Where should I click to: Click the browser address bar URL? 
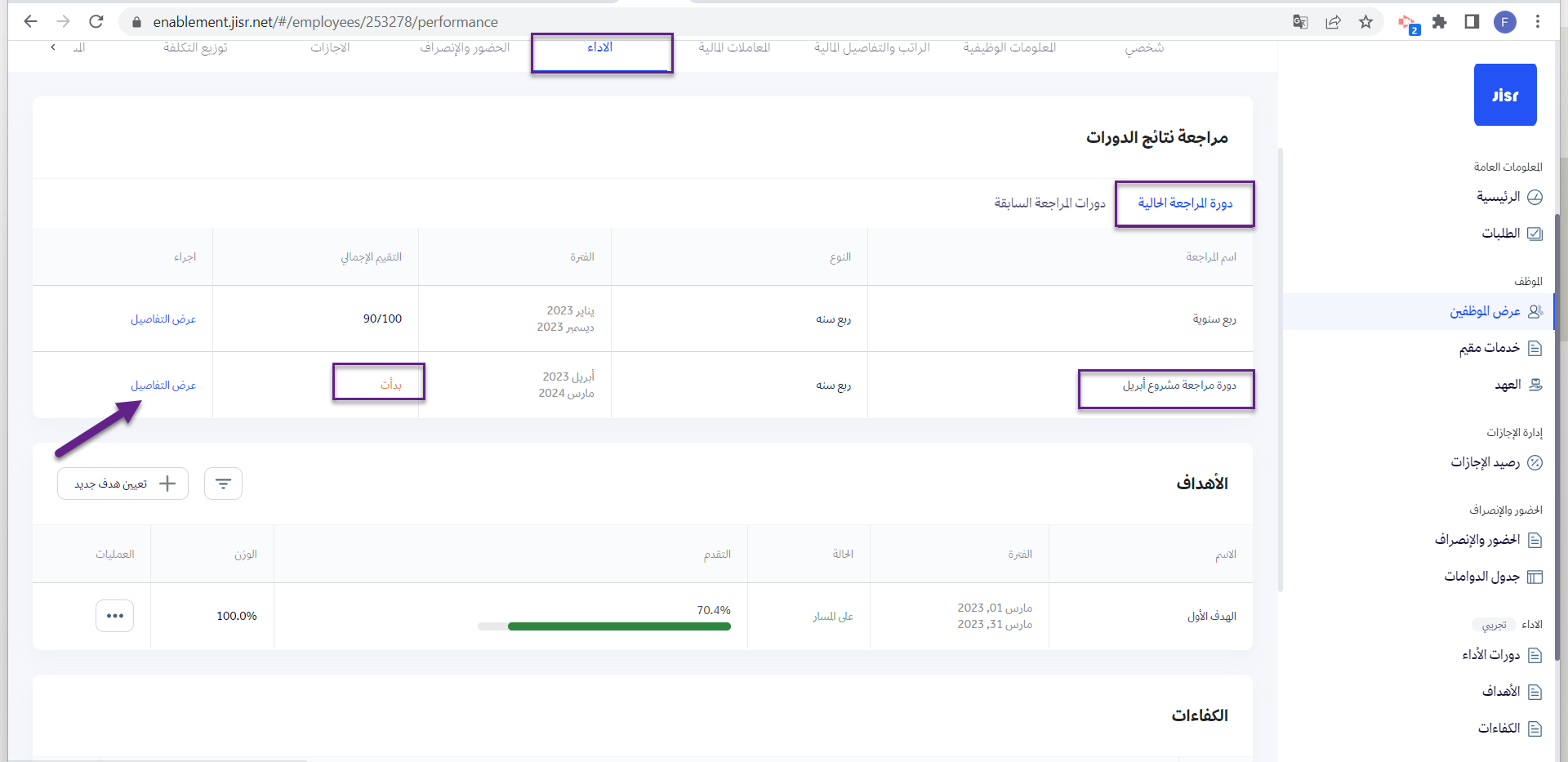[x=325, y=22]
